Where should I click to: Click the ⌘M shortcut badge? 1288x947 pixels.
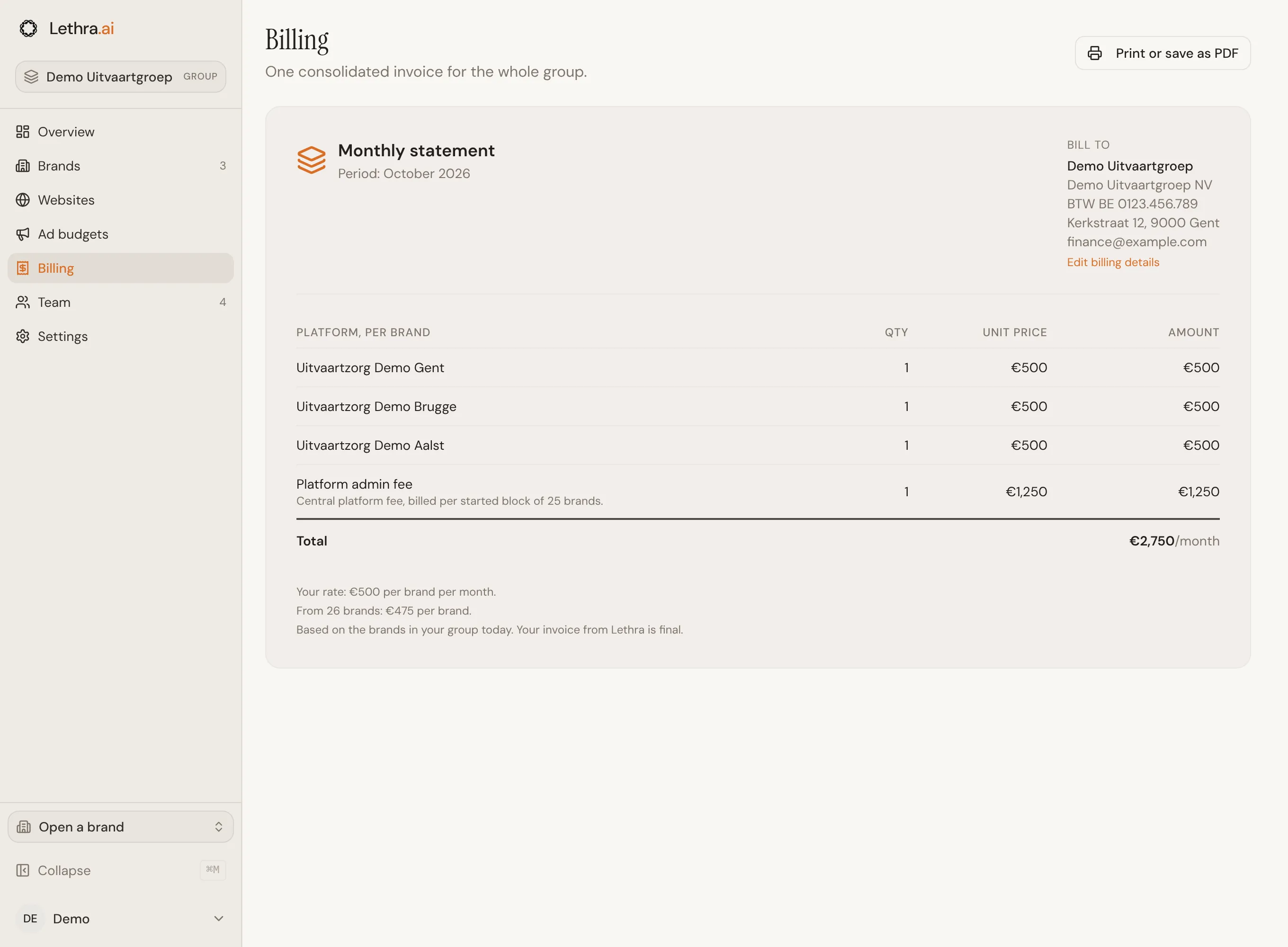point(213,870)
